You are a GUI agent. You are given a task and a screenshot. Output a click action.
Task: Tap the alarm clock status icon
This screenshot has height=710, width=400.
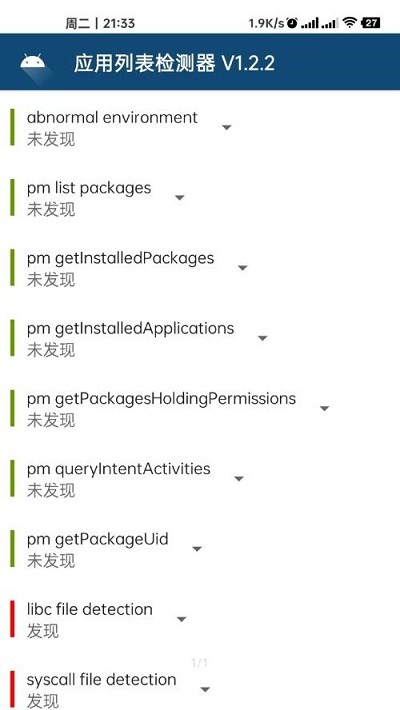(x=293, y=23)
